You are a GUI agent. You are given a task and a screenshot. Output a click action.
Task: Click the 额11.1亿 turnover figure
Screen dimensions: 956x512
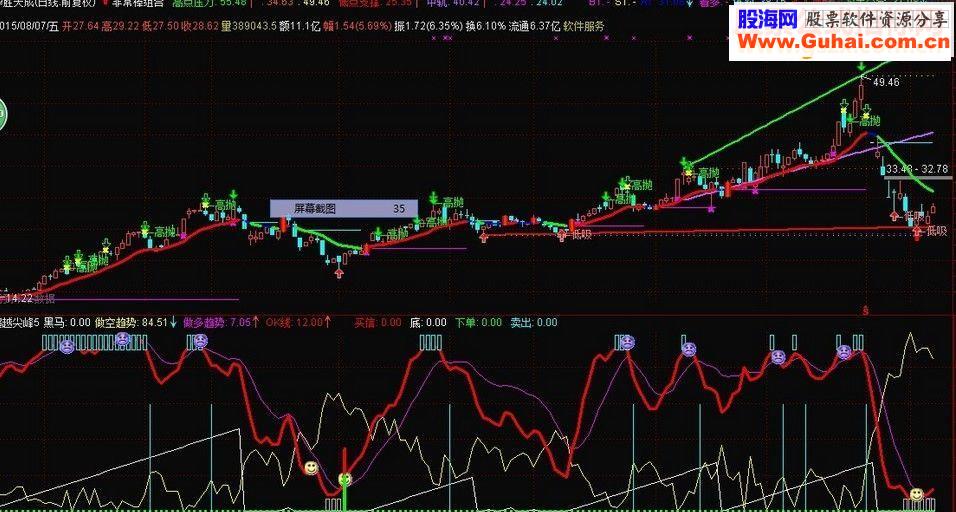pyautogui.click(x=300, y=26)
